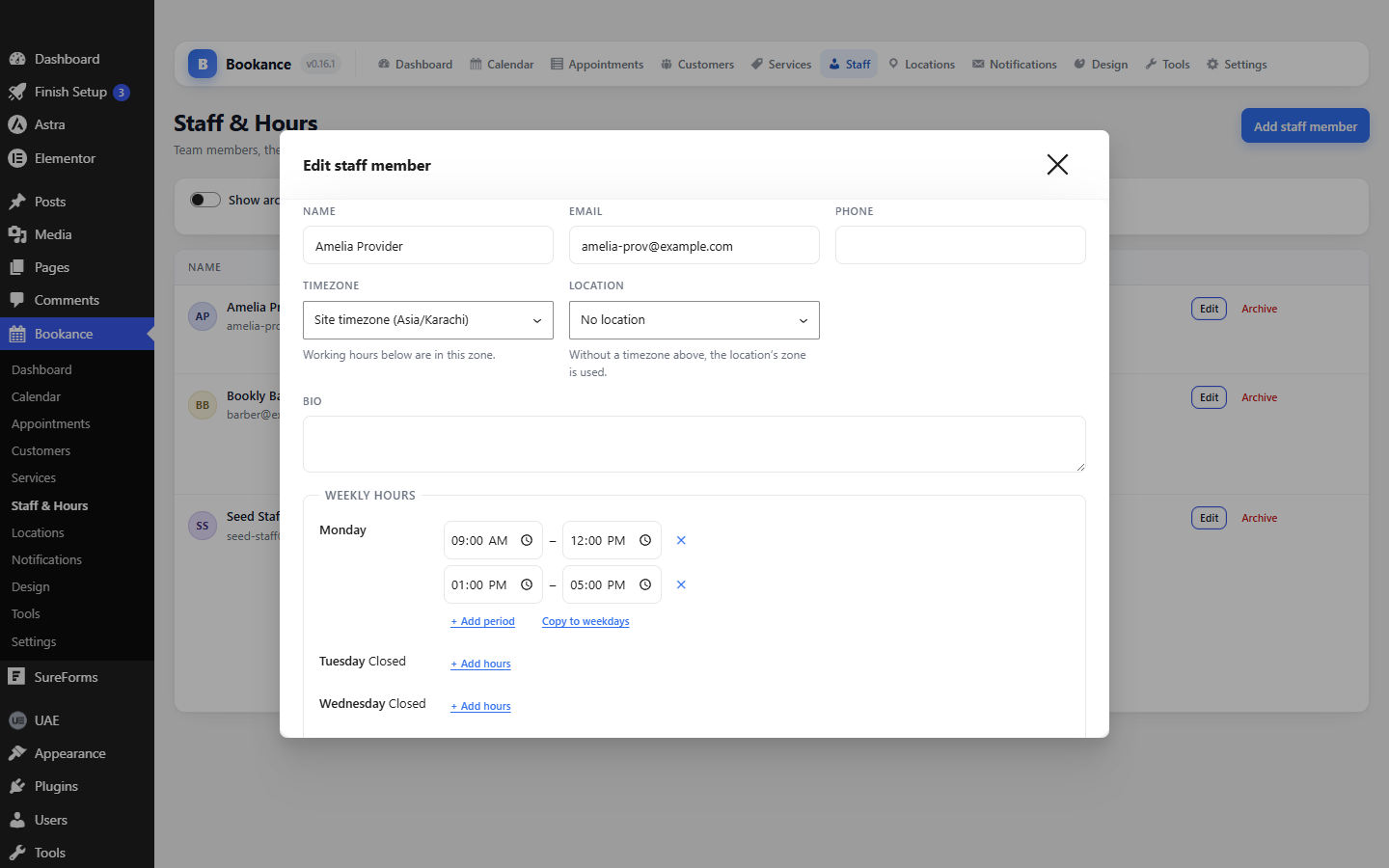Click Archive for Seed Staff row
Screen dimensions: 1389x868
tap(1259, 518)
